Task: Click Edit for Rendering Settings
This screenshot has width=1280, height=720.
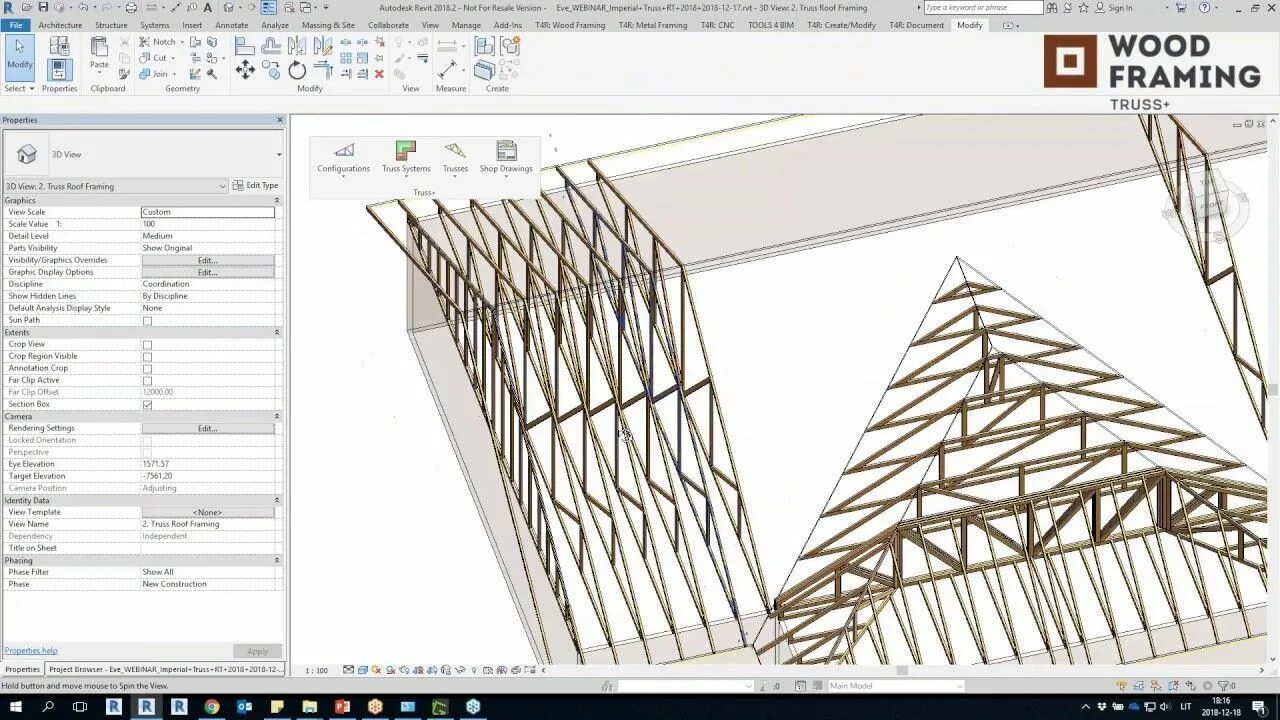Action: coord(208,428)
